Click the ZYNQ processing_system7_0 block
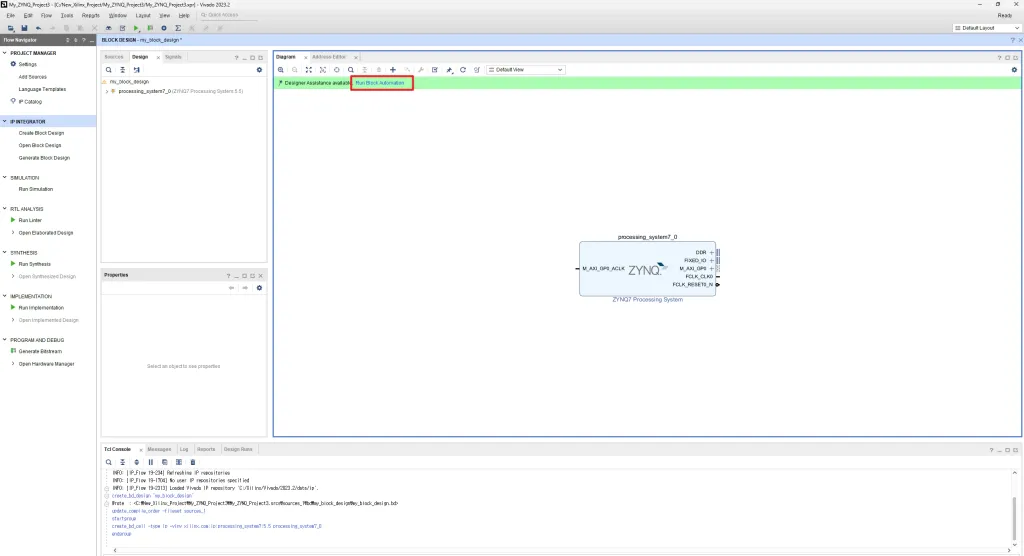Image resolution: width=1024 pixels, height=556 pixels. [x=647, y=269]
